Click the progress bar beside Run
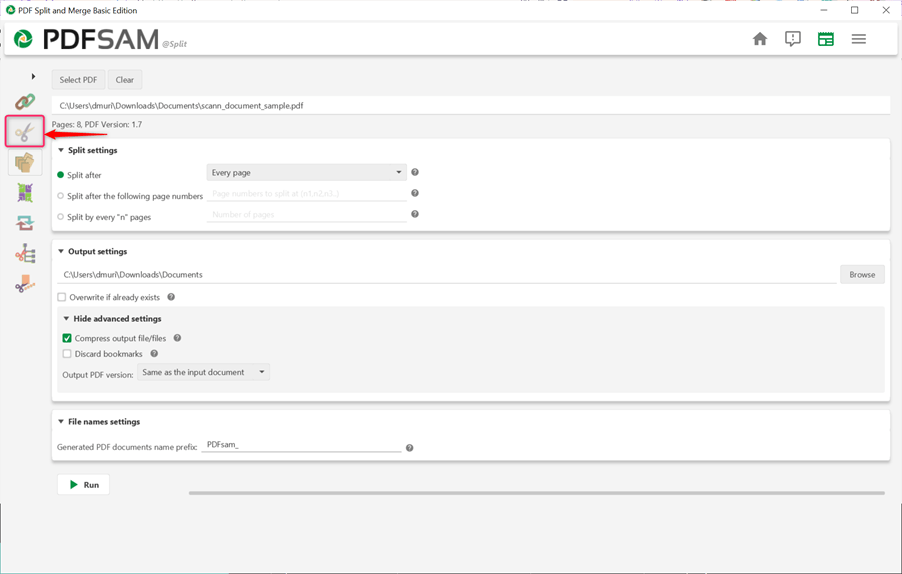902x574 pixels. pyautogui.click(x=537, y=493)
